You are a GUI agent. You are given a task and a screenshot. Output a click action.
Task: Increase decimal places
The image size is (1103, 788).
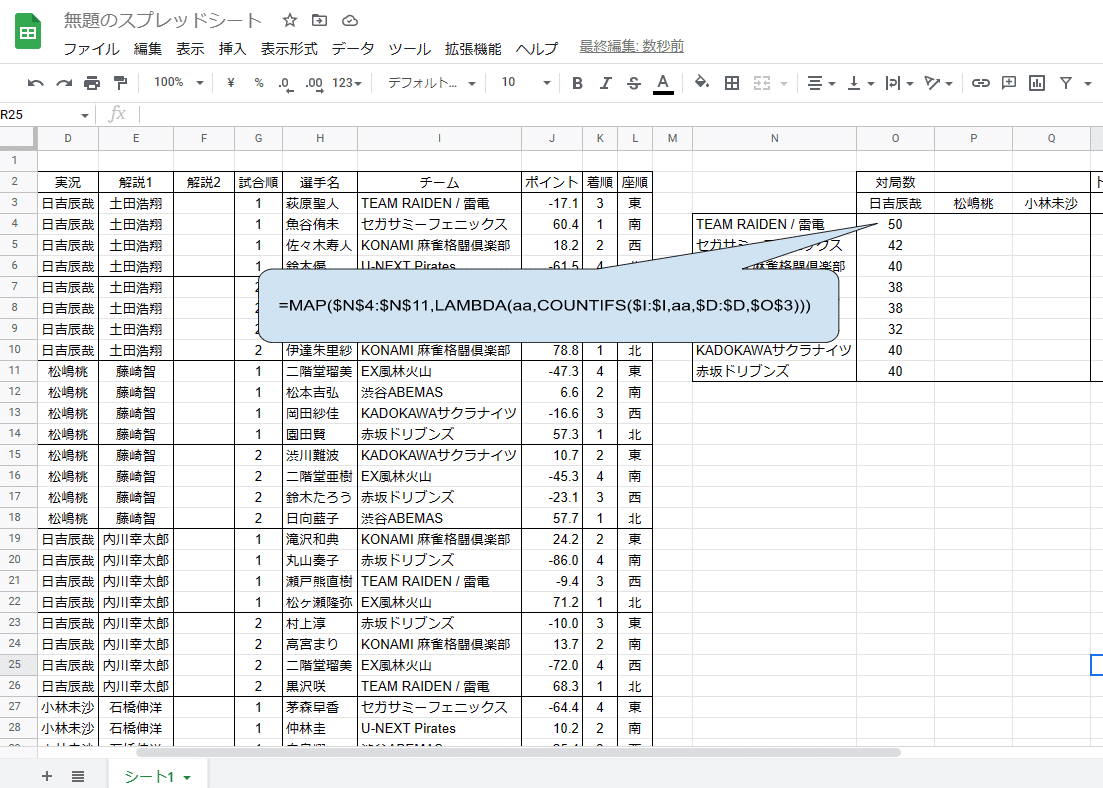pyautogui.click(x=314, y=83)
